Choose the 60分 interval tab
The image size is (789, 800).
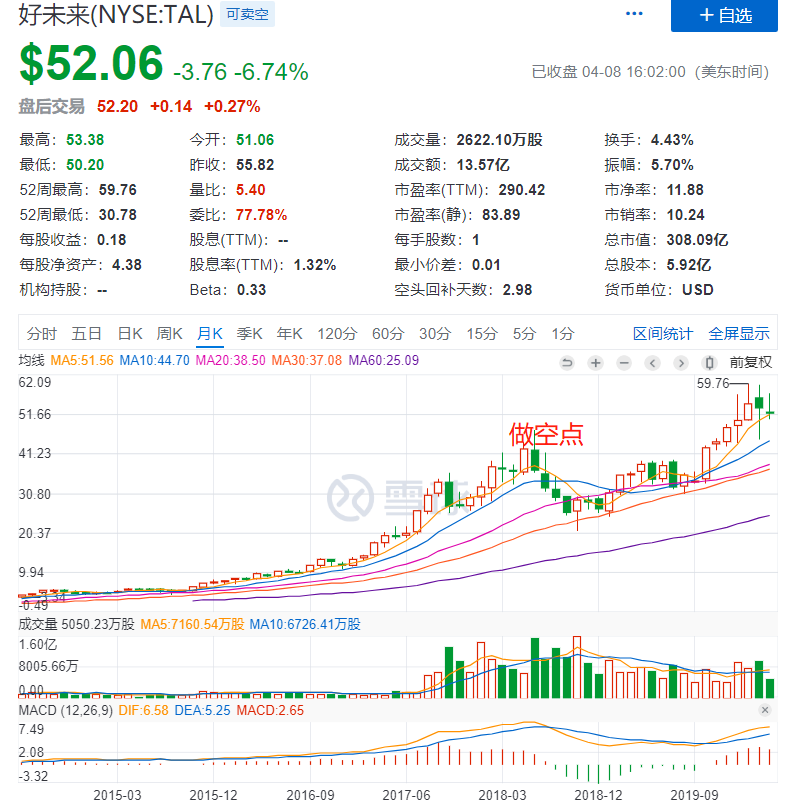[x=387, y=333]
